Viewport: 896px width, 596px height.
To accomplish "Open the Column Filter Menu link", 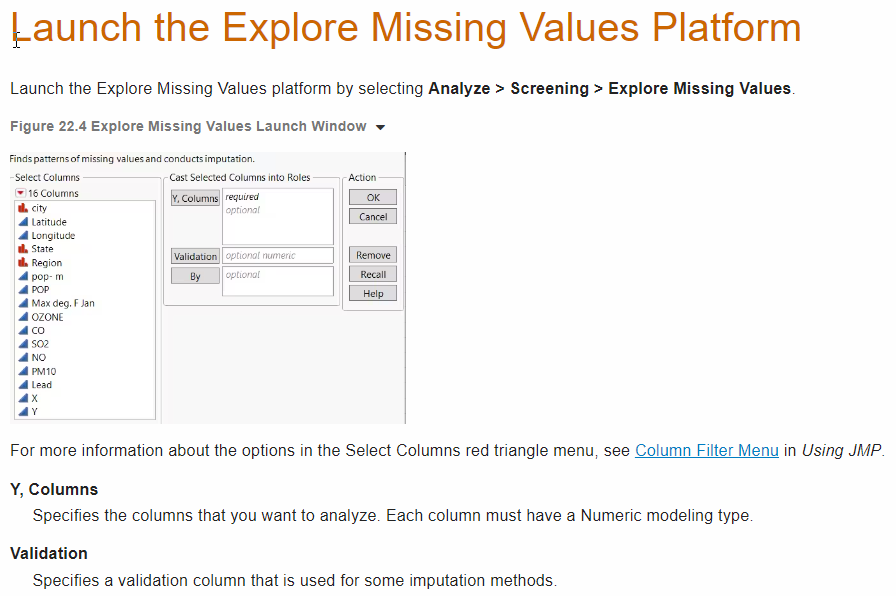I will (707, 450).
